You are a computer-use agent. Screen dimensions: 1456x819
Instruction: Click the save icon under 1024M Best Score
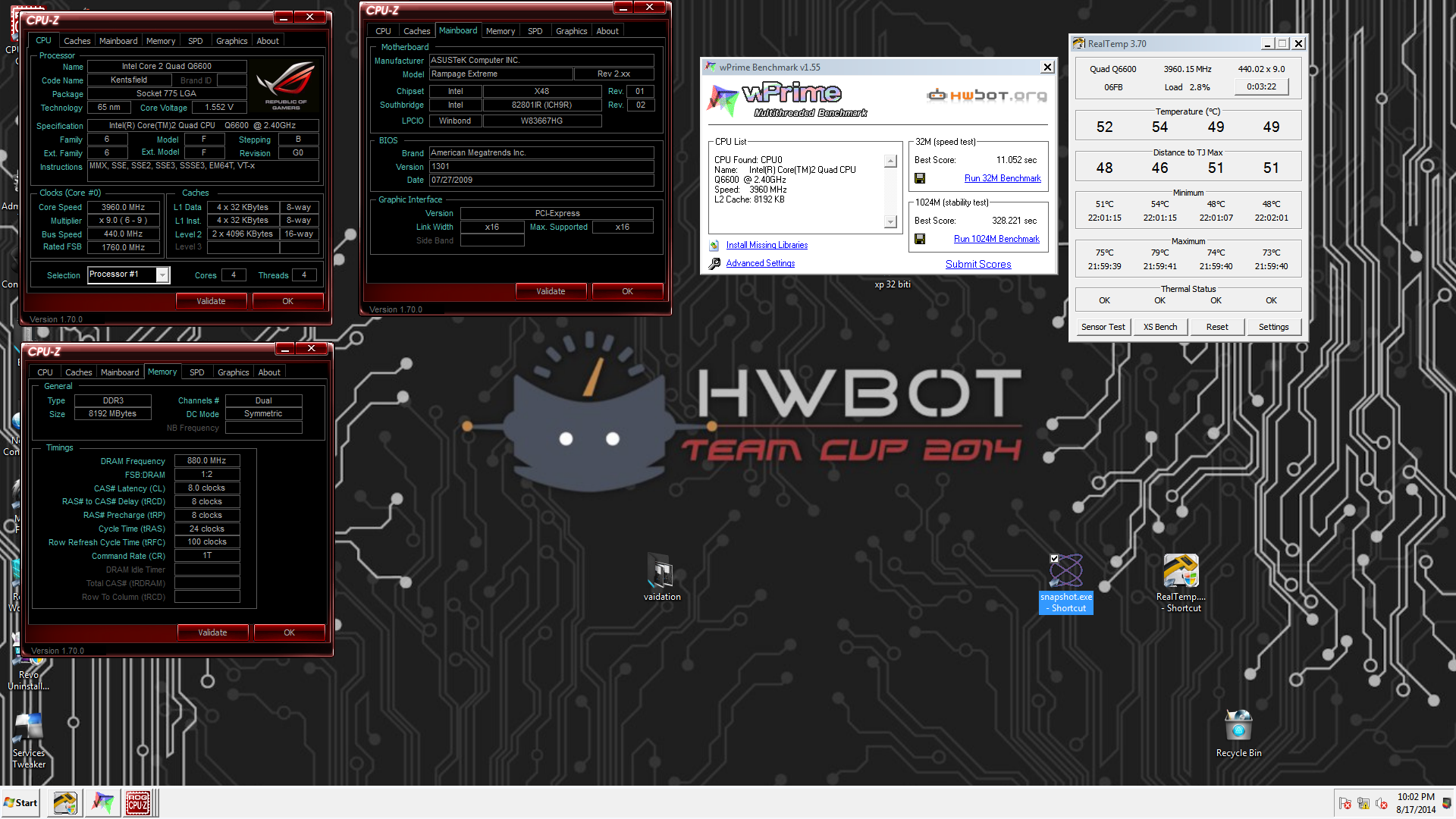click(920, 239)
